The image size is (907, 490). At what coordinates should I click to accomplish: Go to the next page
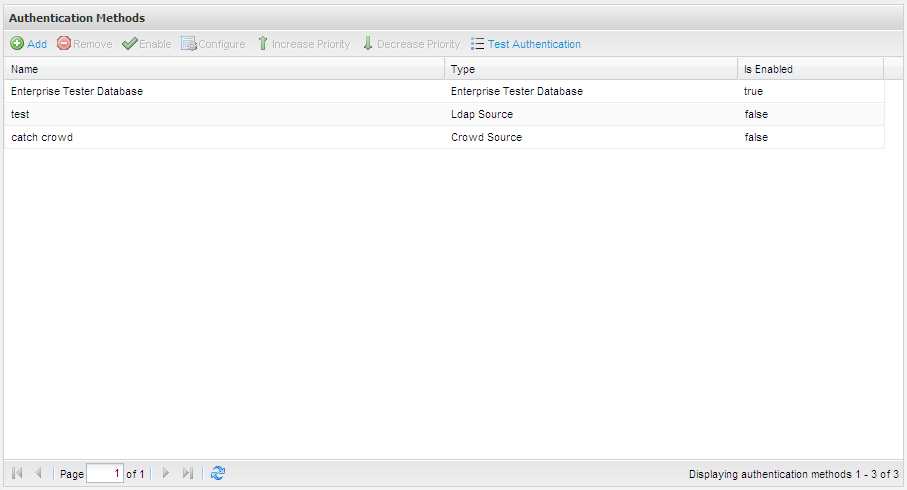(166, 473)
